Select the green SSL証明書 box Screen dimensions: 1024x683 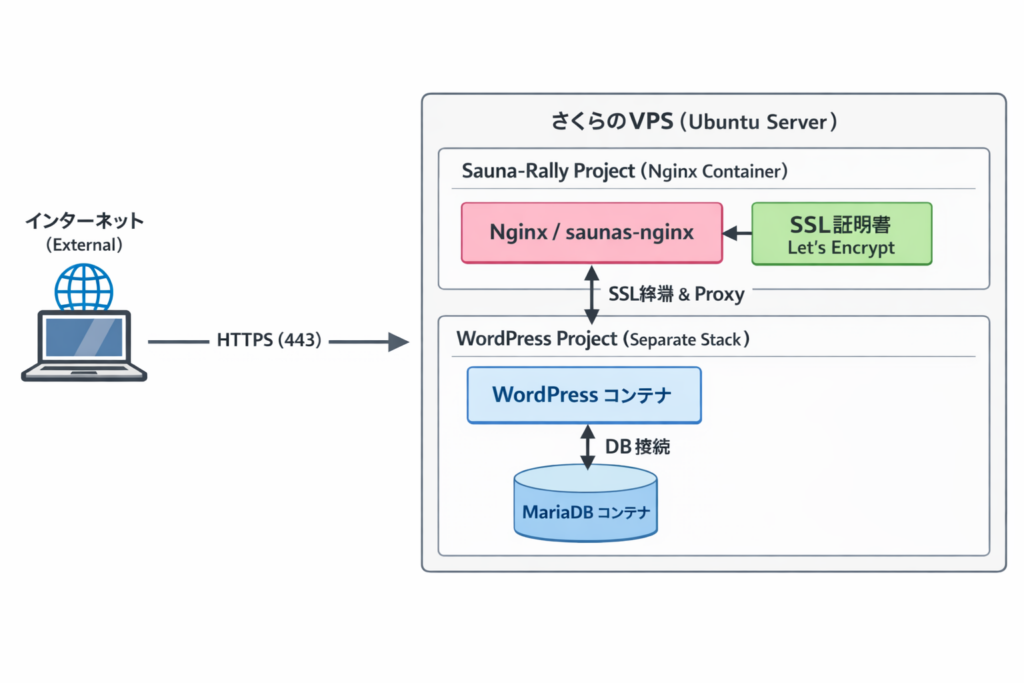841,233
